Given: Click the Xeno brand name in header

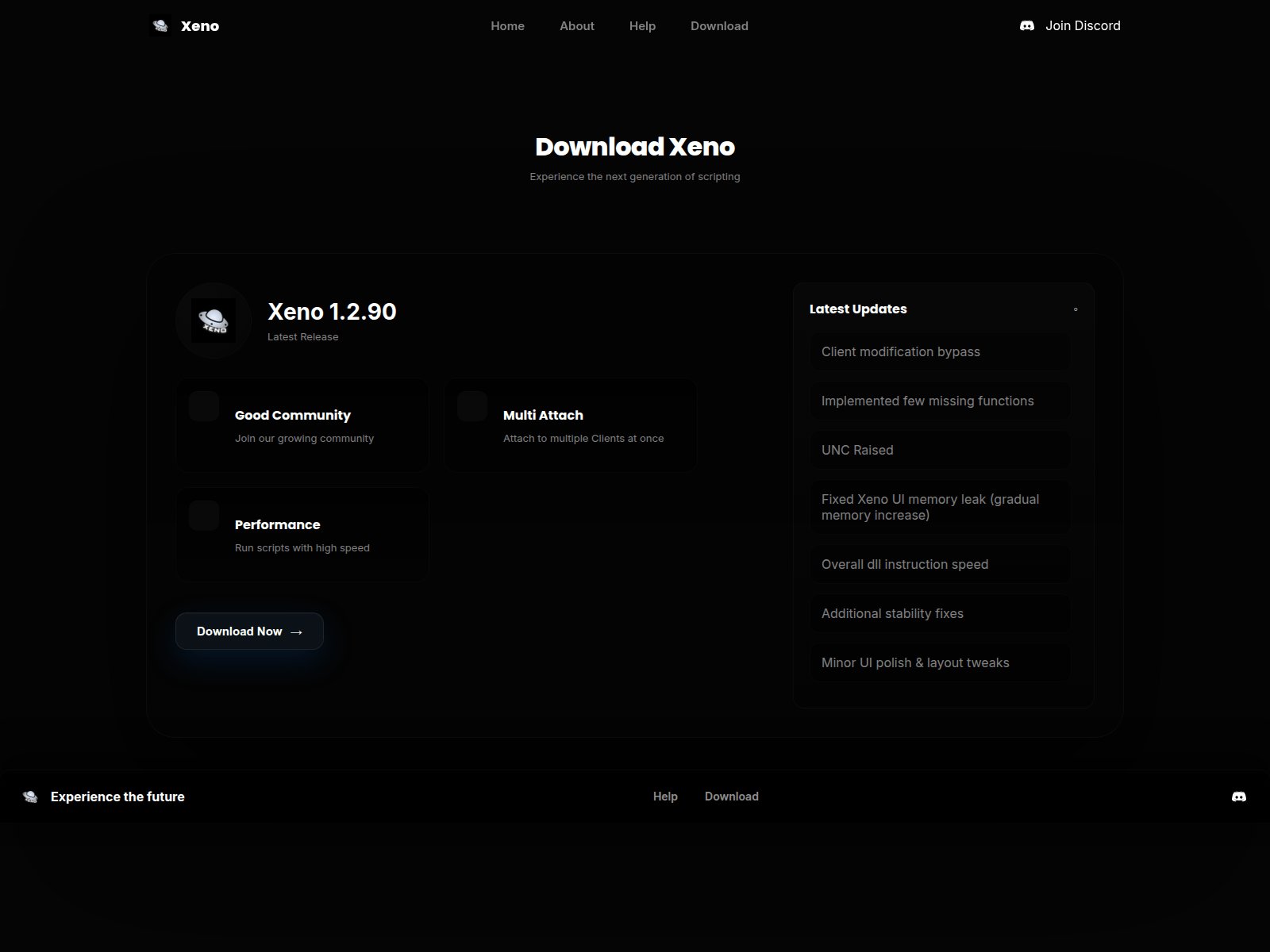Looking at the screenshot, I should coord(200,26).
